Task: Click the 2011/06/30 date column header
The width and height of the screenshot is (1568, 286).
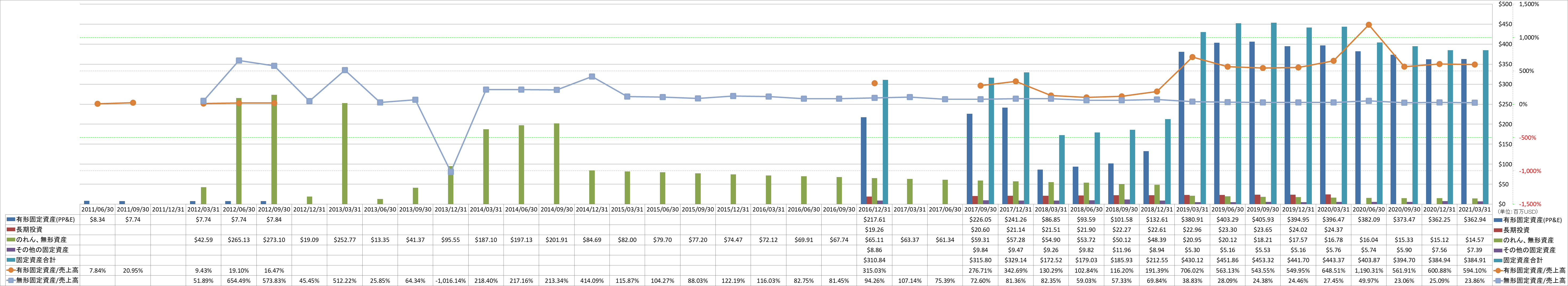Action: [97, 209]
